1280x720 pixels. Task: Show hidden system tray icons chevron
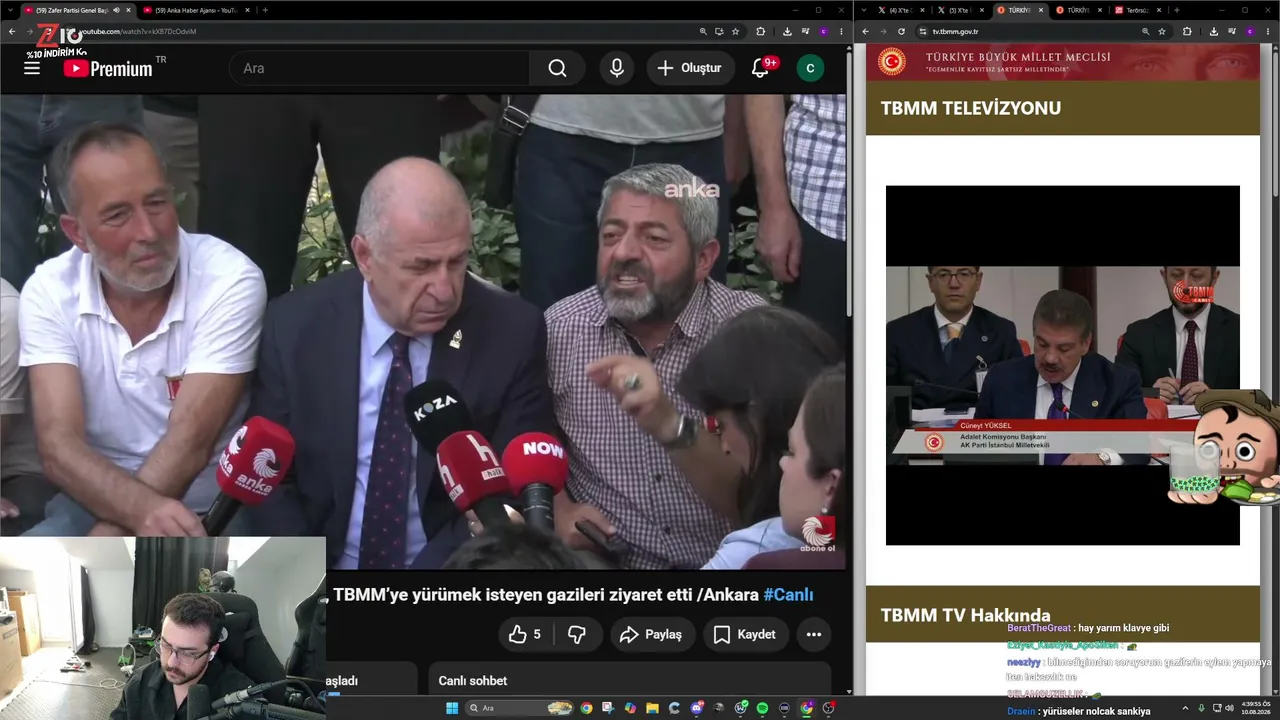(1185, 708)
